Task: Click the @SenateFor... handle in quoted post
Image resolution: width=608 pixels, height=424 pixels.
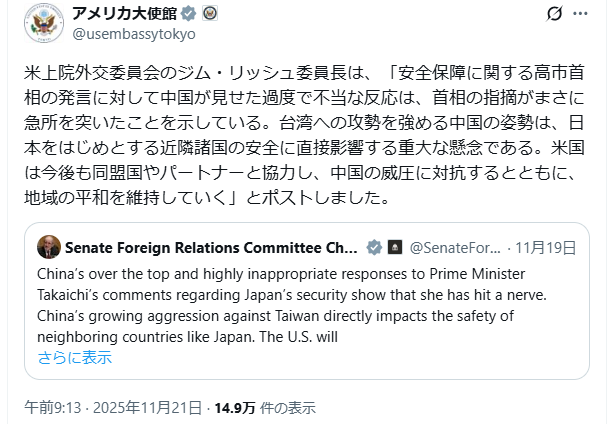Action: pos(454,247)
